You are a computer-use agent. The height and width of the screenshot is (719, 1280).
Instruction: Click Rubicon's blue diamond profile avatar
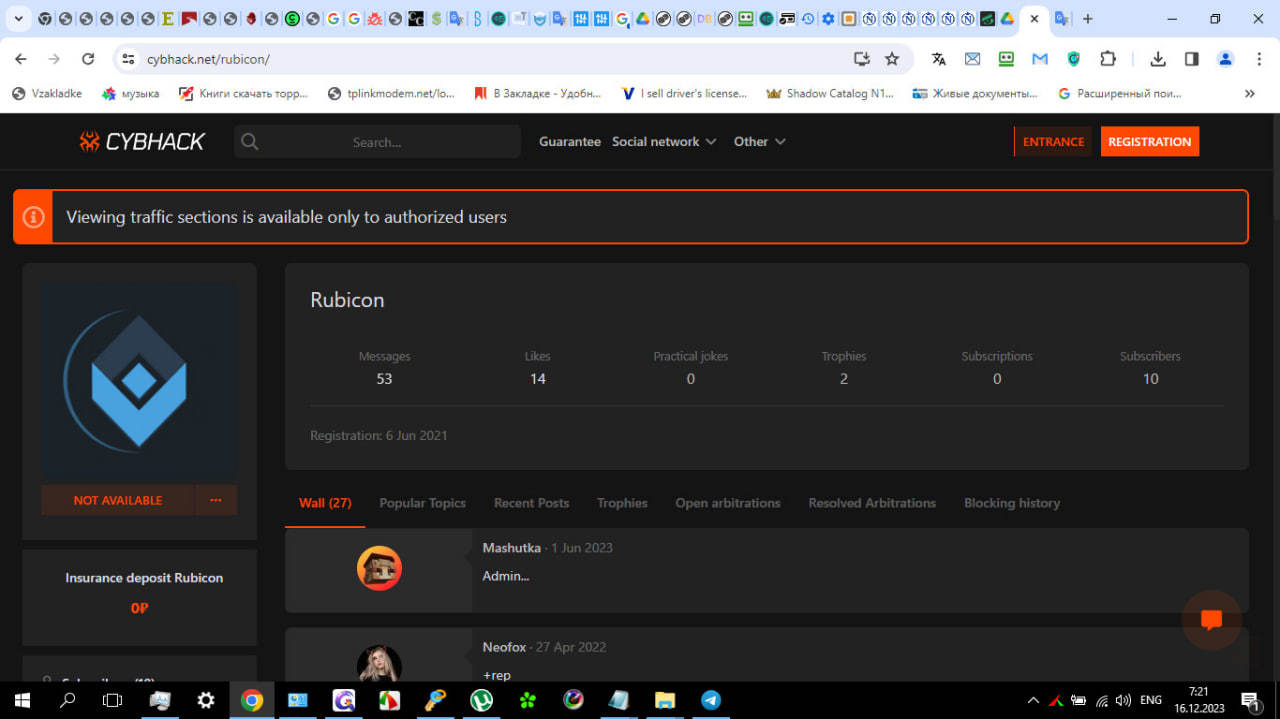[139, 380]
